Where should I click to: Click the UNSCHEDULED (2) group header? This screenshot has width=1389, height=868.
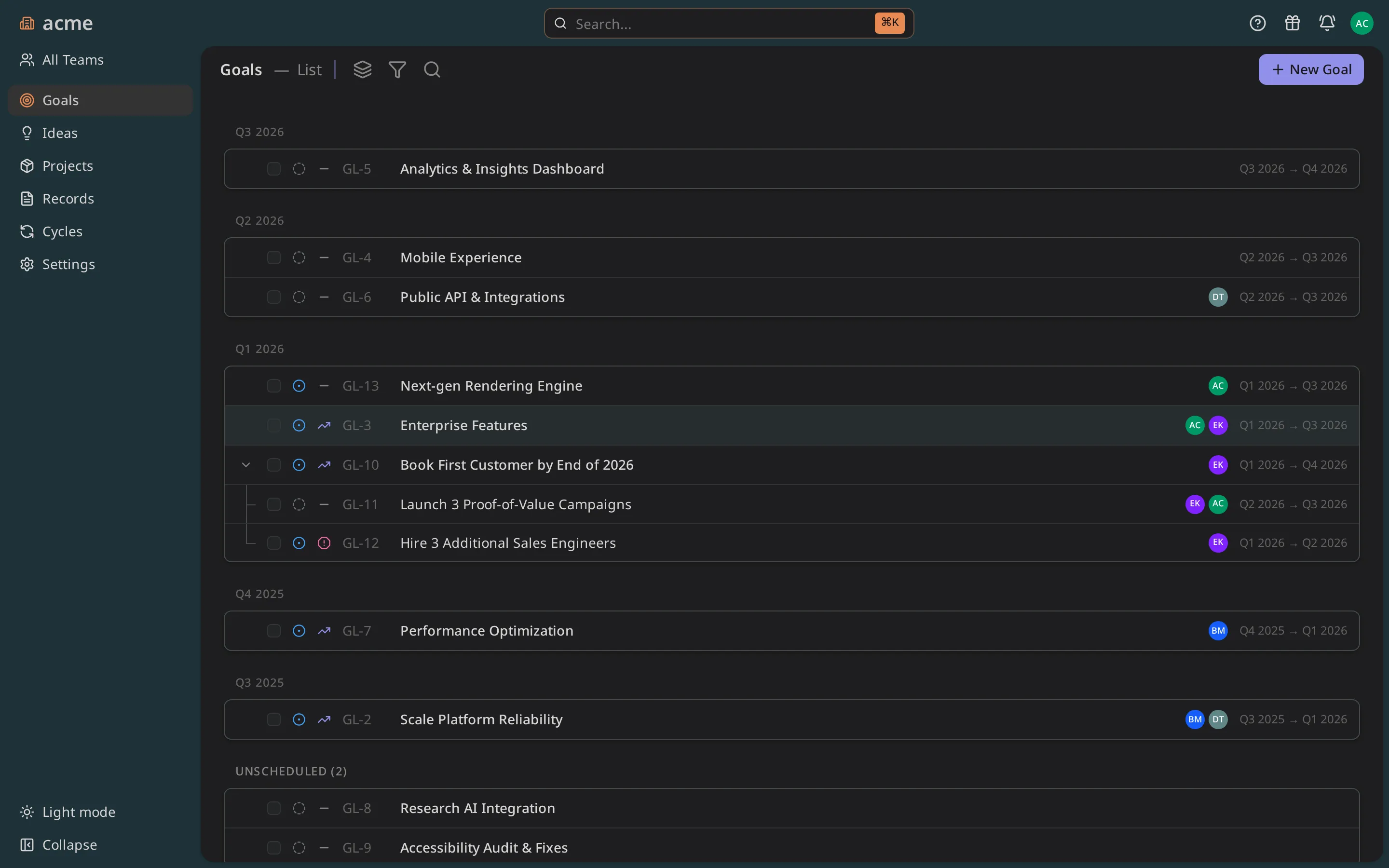tap(291, 771)
